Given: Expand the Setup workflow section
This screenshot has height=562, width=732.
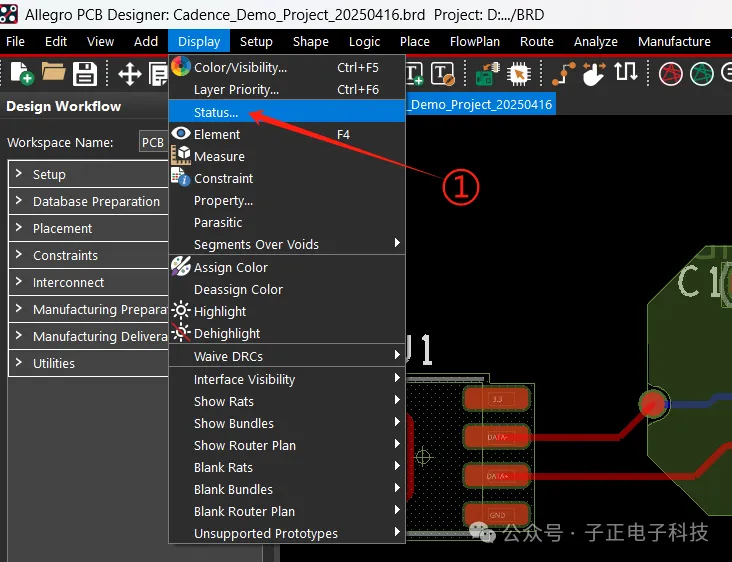Looking at the screenshot, I should (x=19, y=174).
